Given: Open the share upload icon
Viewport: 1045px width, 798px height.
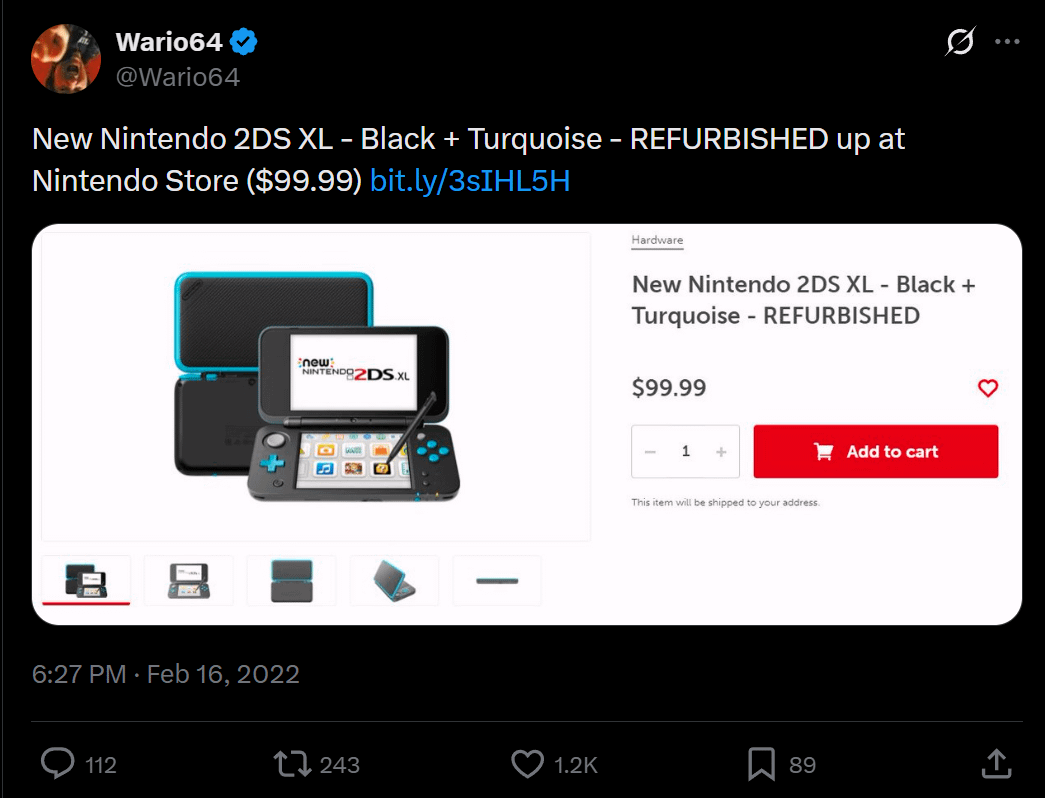Looking at the screenshot, I should 996,764.
